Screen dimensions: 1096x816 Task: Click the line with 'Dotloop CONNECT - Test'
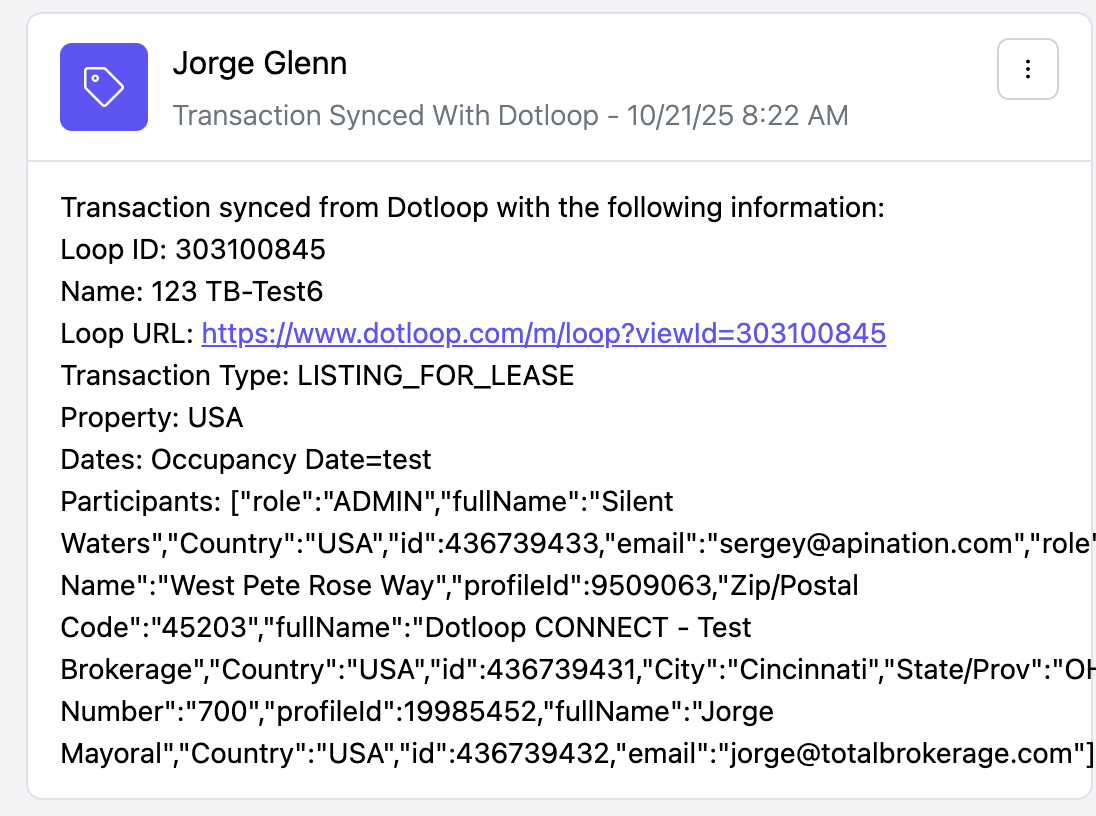(x=405, y=627)
